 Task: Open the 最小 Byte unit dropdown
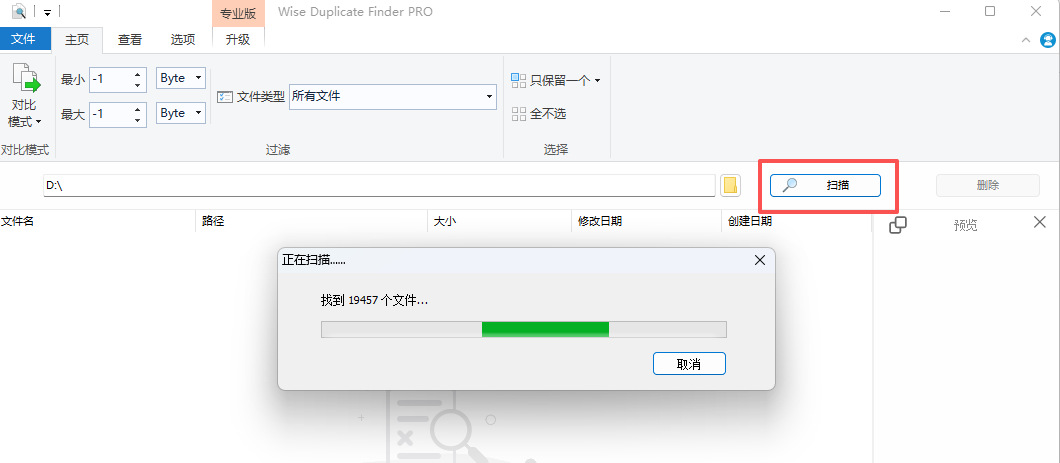click(181, 78)
